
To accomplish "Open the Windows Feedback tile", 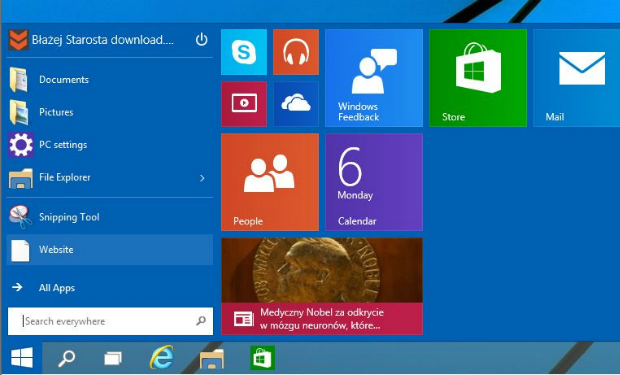I will (374, 78).
